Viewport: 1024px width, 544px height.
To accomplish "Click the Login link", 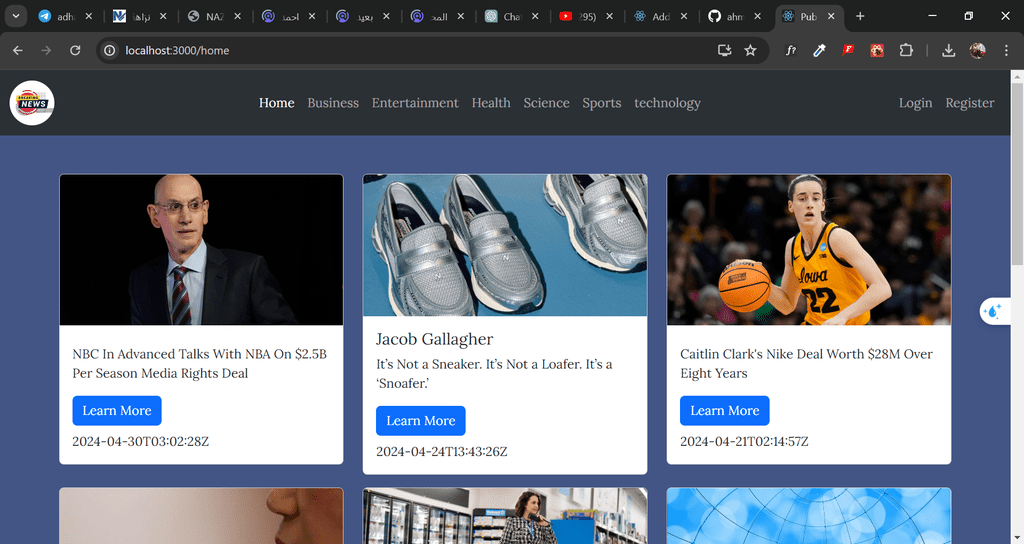I will tap(916, 103).
